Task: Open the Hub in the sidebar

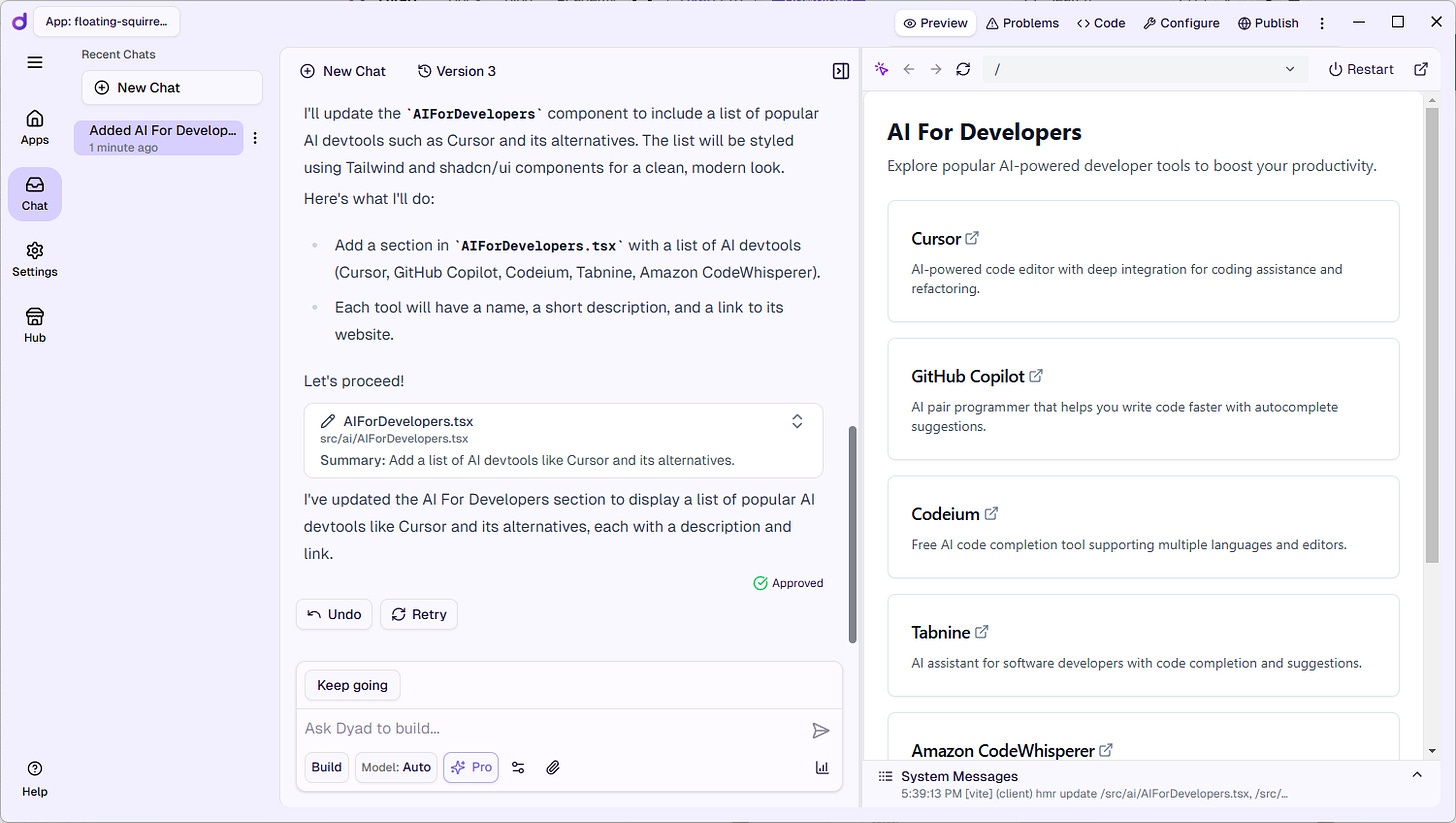Action: pos(35,325)
